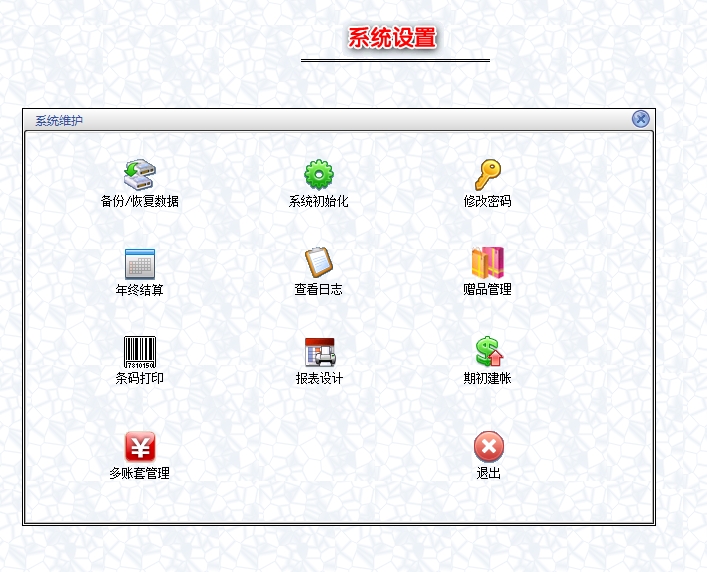Click the barcode printing icon
Image resolution: width=707 pixels, height=572 pixels.
tap(139, 351)
